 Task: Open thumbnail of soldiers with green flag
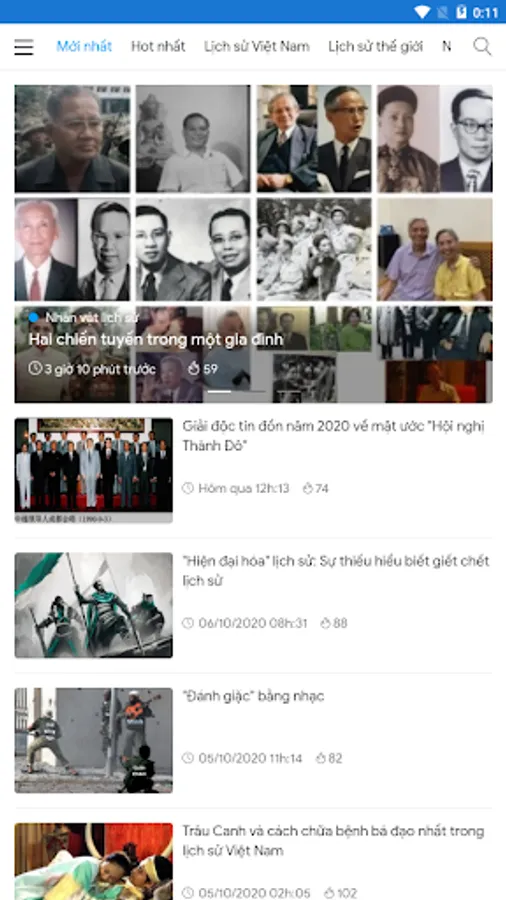pyautogui.click(x=94, y=605)
